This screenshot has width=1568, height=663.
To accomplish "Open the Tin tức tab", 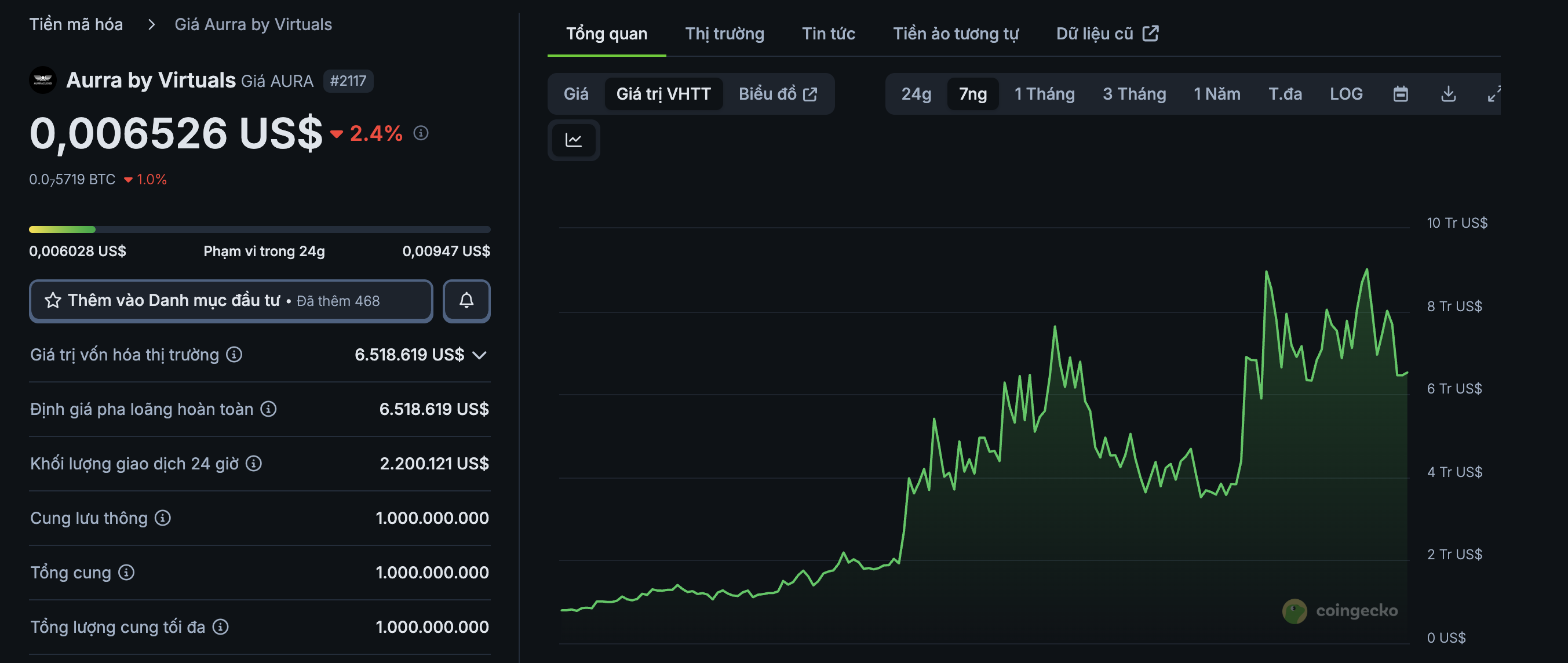I will (x=829, y=34).
